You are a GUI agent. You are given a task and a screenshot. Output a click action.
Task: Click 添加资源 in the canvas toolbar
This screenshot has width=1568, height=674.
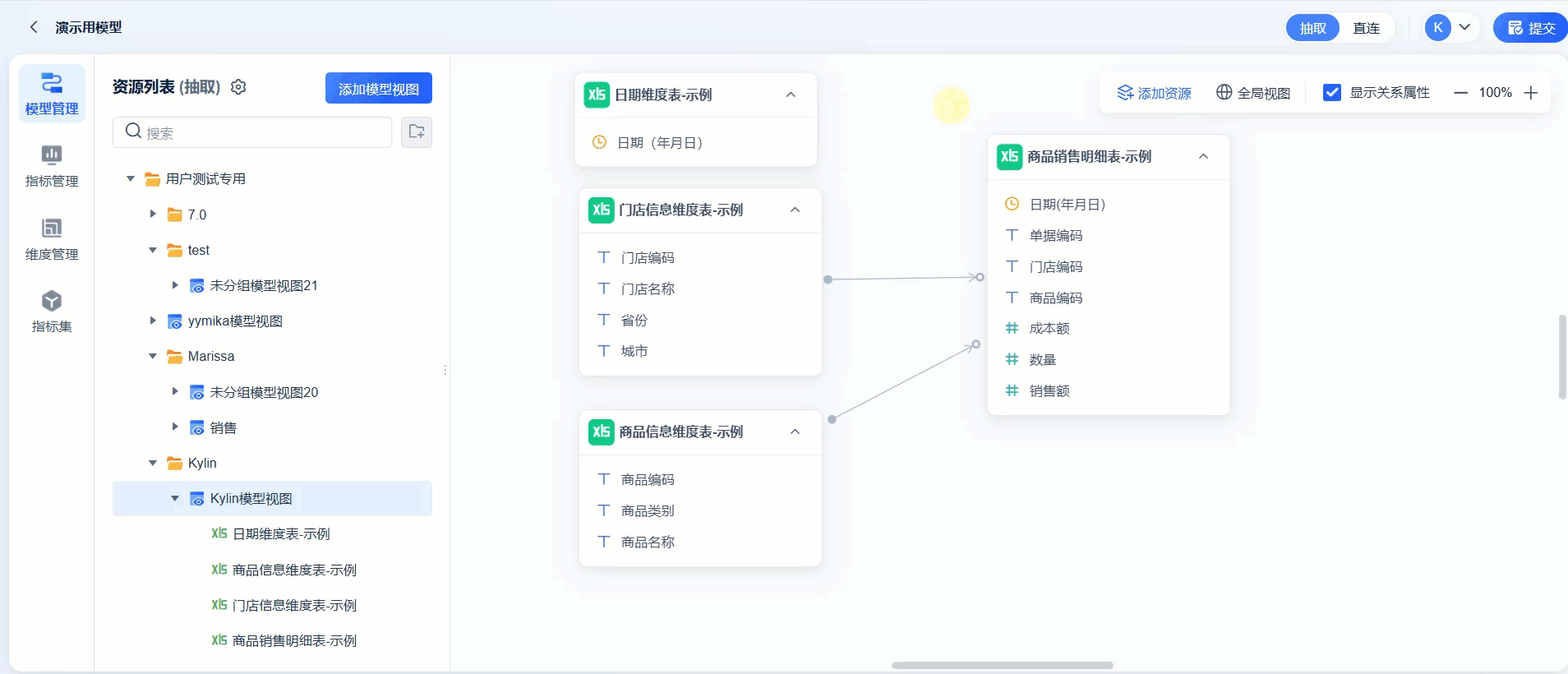(1154, 93)
